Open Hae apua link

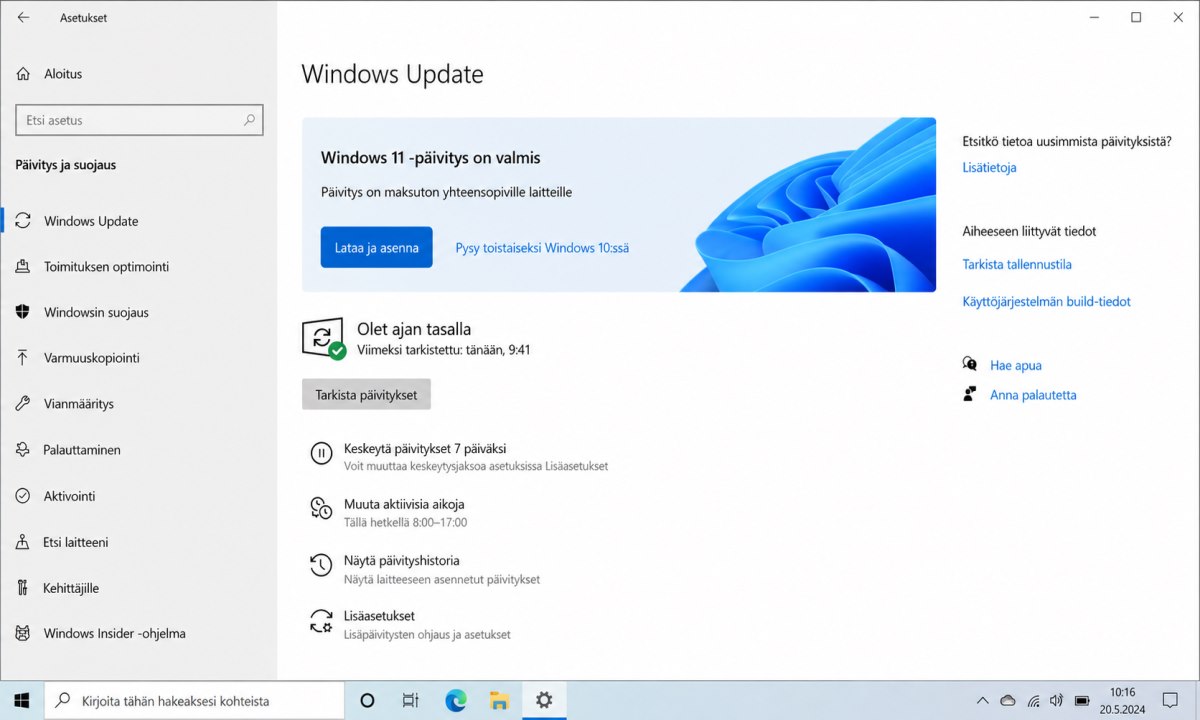click(1016, 366)
